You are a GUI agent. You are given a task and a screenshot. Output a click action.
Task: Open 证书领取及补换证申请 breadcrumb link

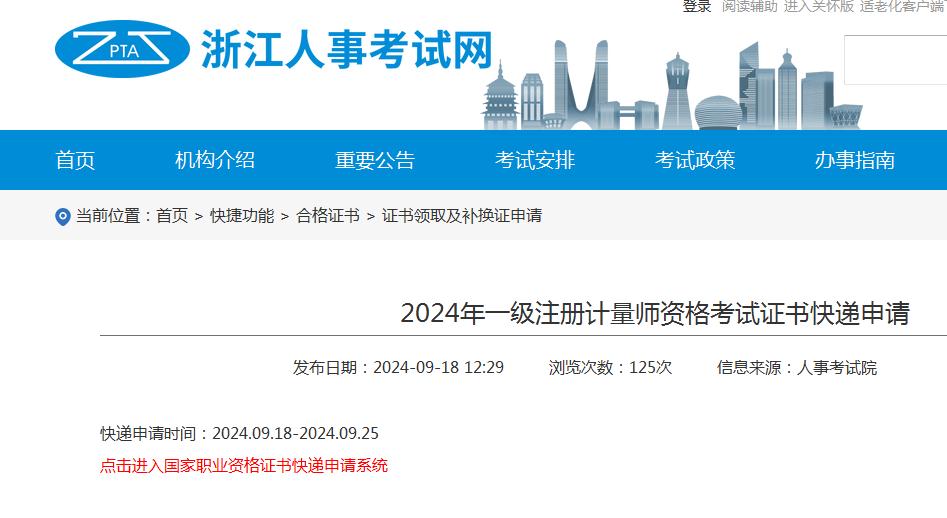(462, 216)
